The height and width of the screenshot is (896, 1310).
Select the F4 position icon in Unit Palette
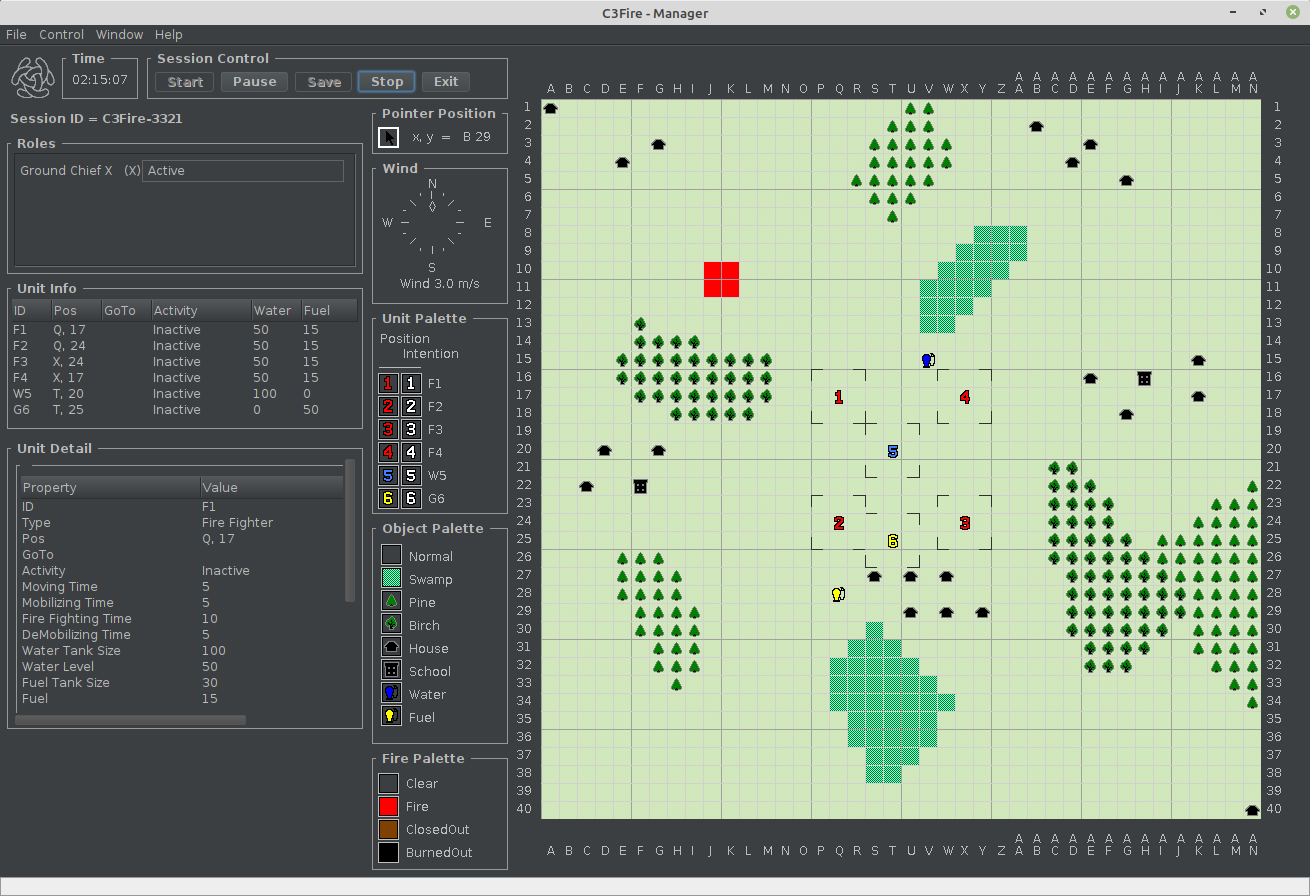pyautogui.click(x=388, y=452)
